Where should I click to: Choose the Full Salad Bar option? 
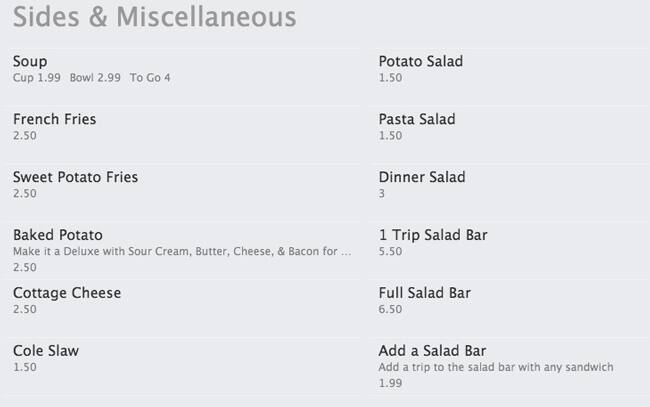click(x=424, y=294)
